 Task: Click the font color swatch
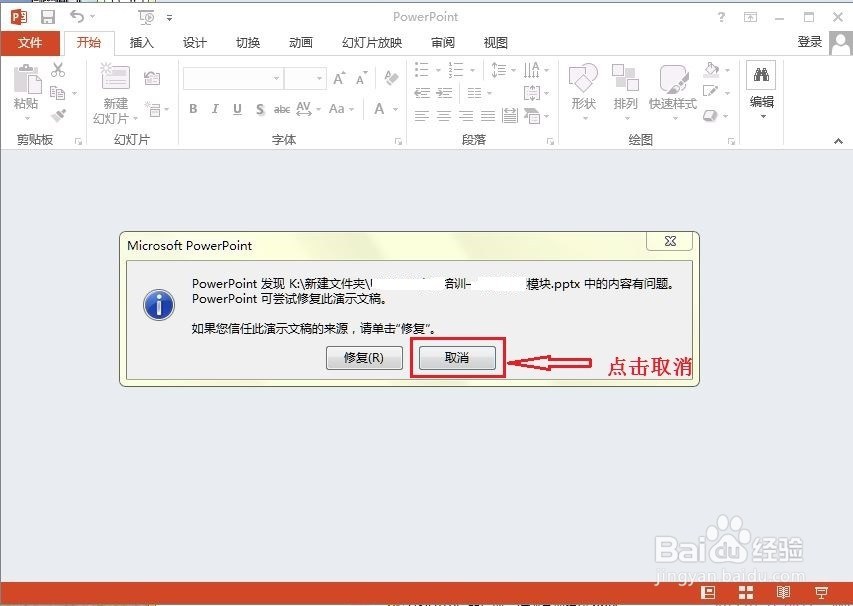[x=377, y=108]
